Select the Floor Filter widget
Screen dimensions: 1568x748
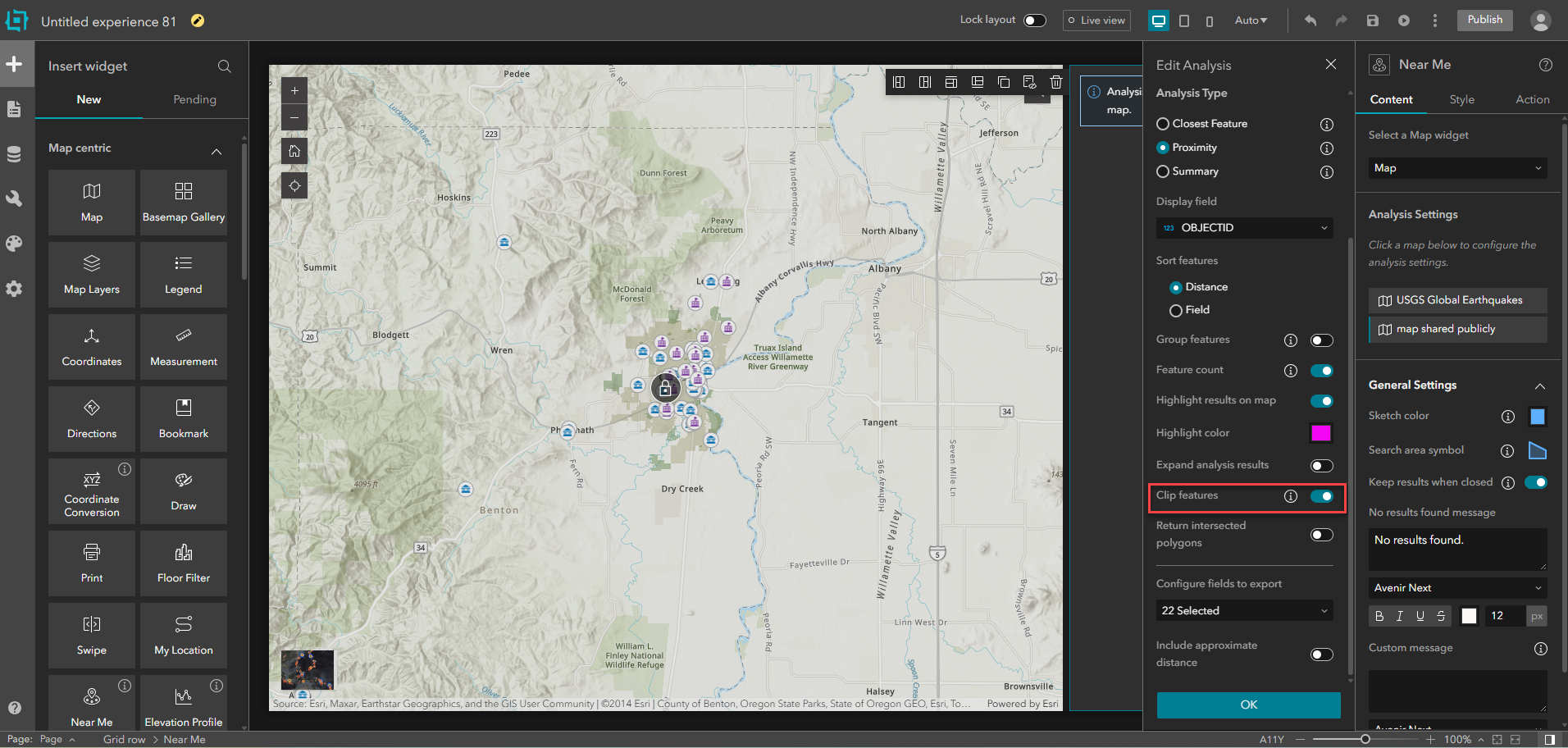pos(184,563)
